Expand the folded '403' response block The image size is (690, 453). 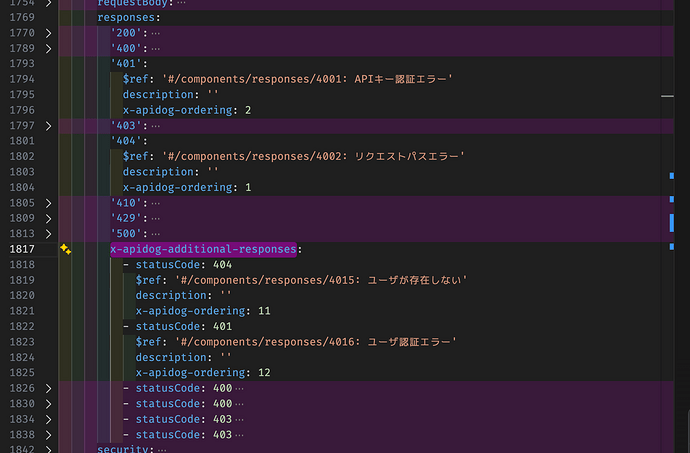coord(47,125)
